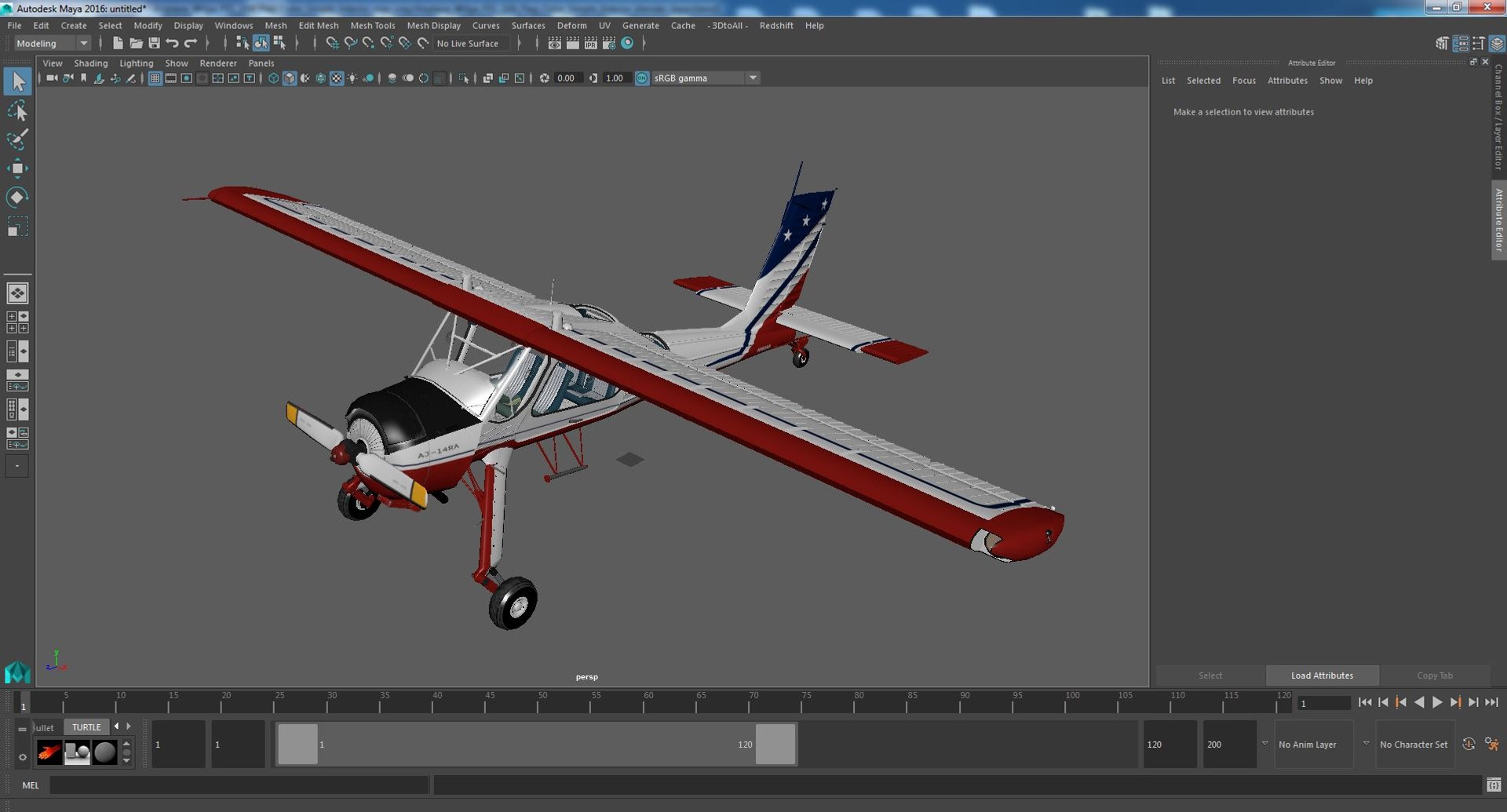Show the Channel Box layers icon

pos(1497,43)
